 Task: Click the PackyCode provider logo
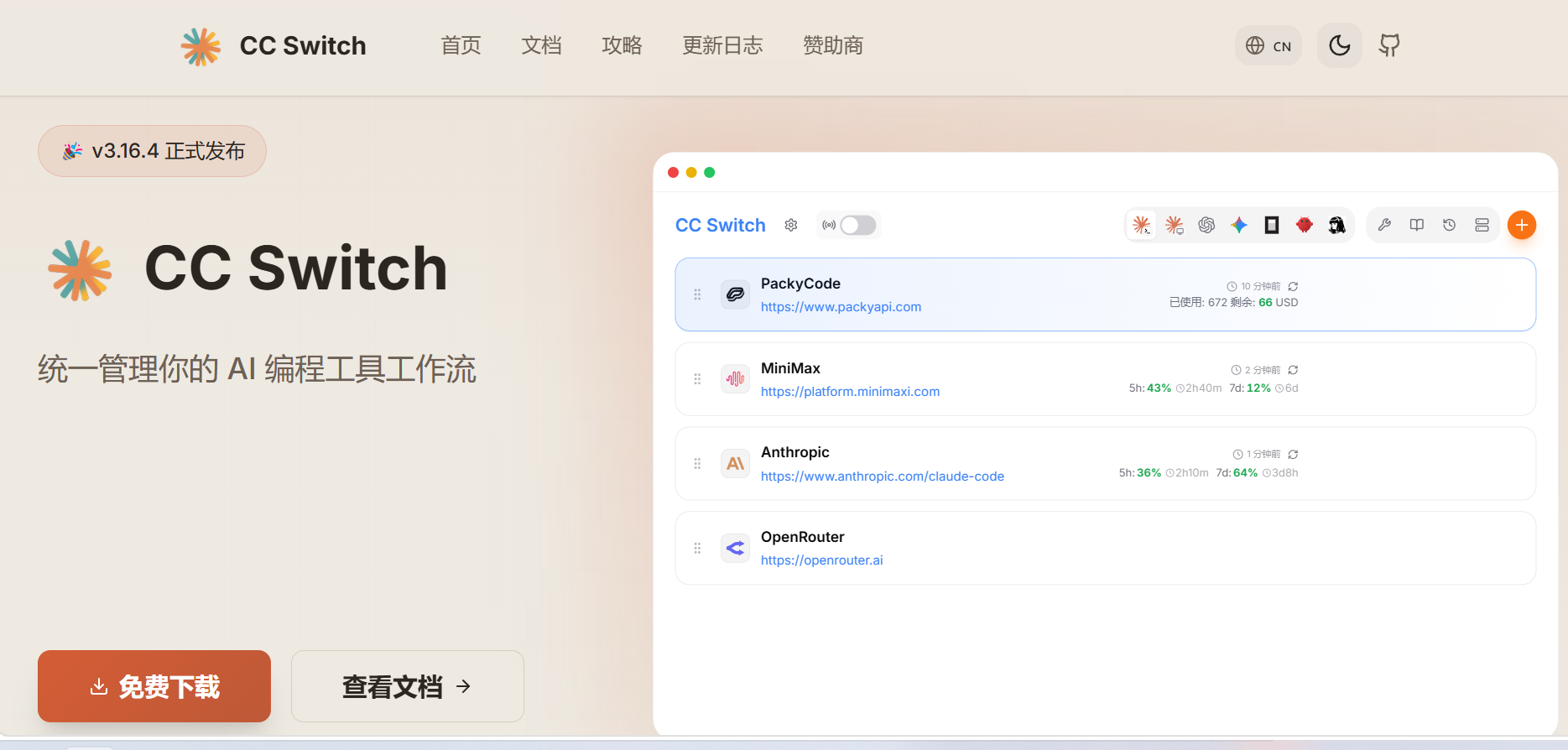pos(736,294)
